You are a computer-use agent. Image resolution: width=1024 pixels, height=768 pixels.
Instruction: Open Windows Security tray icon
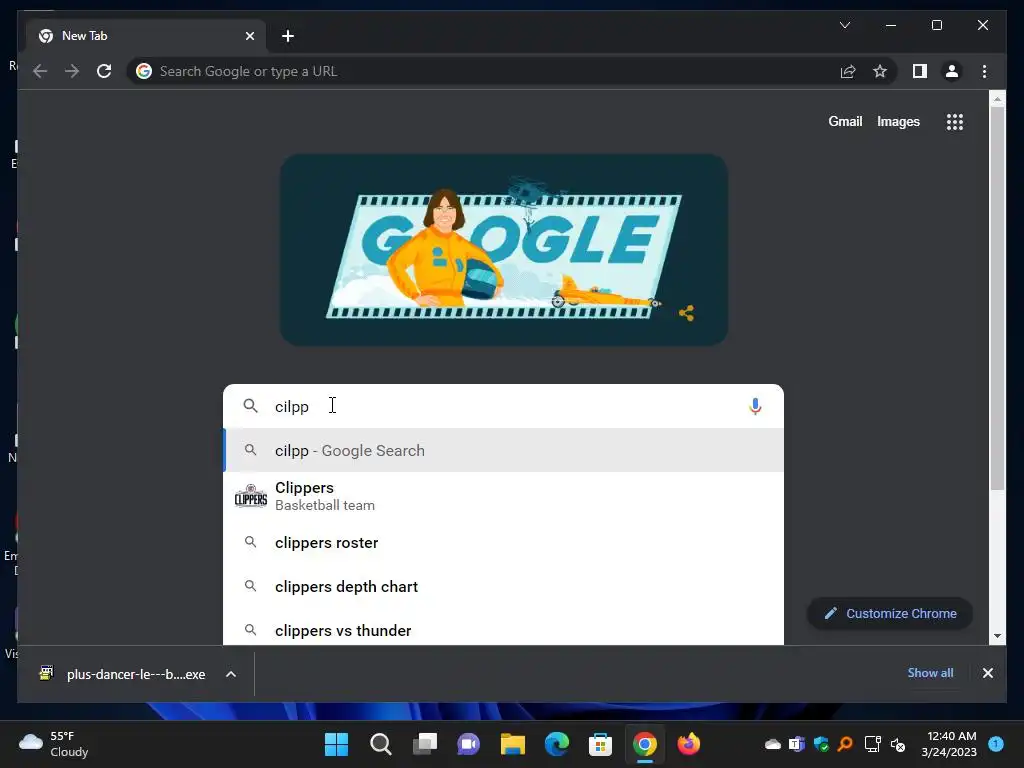pyautogui.click(x=821, y=744)
